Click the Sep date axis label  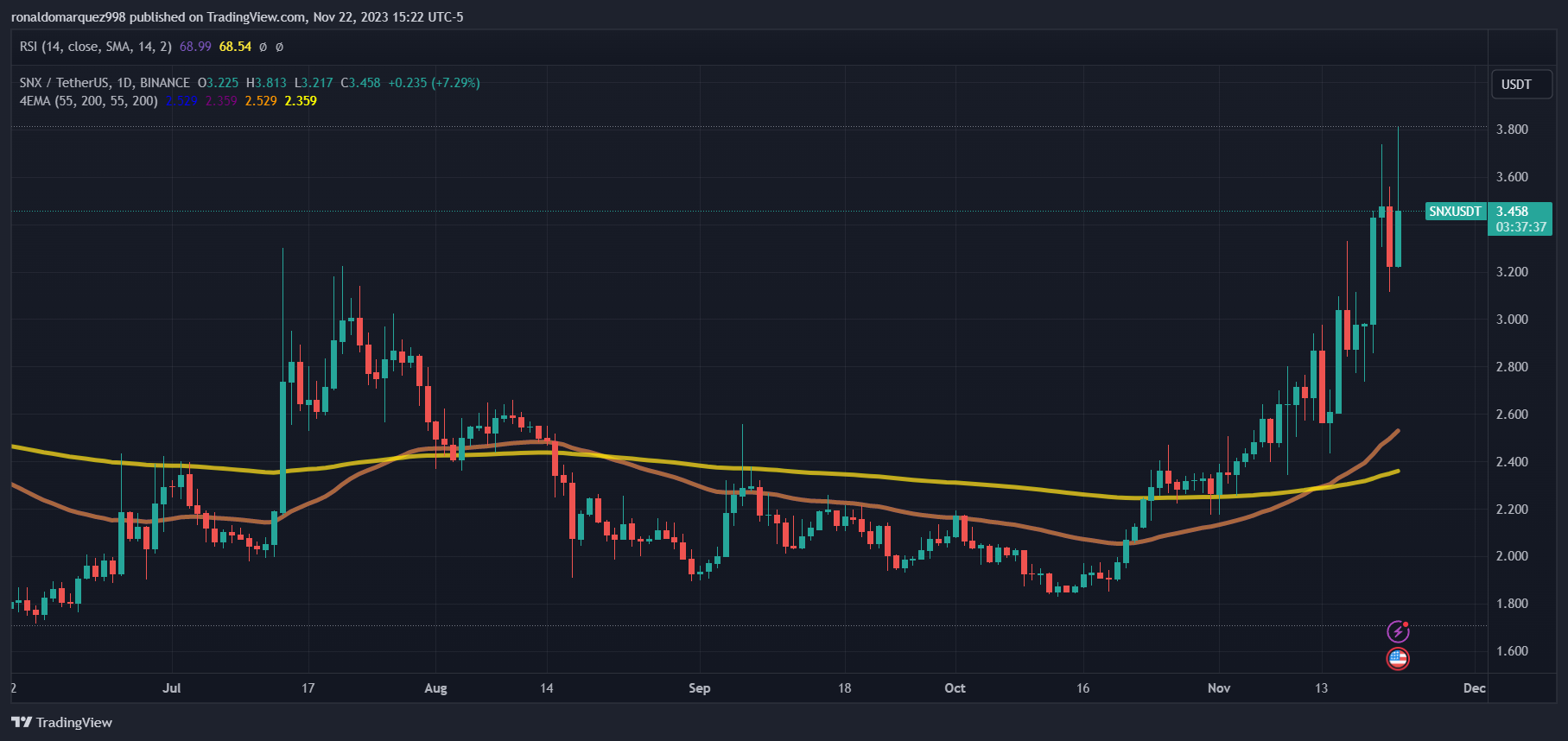click(700, 688)
